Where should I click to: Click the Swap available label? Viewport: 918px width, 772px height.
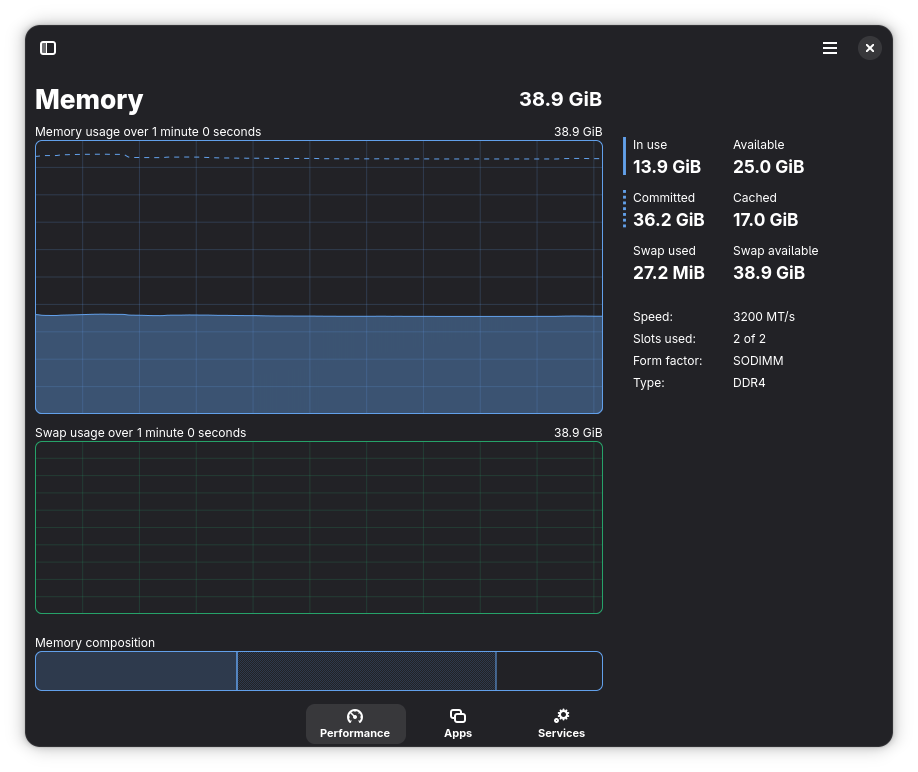click(x=775, y=251)
